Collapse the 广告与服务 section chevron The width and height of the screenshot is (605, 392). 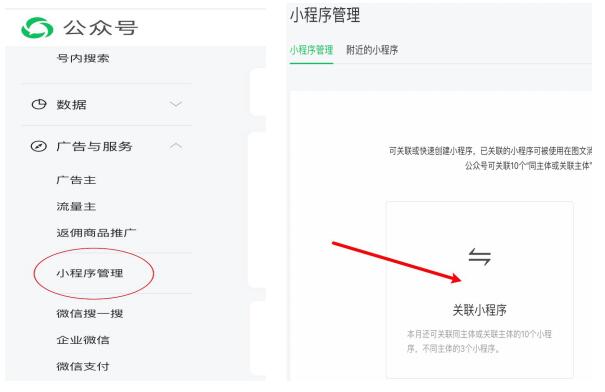tap(176, 146)
